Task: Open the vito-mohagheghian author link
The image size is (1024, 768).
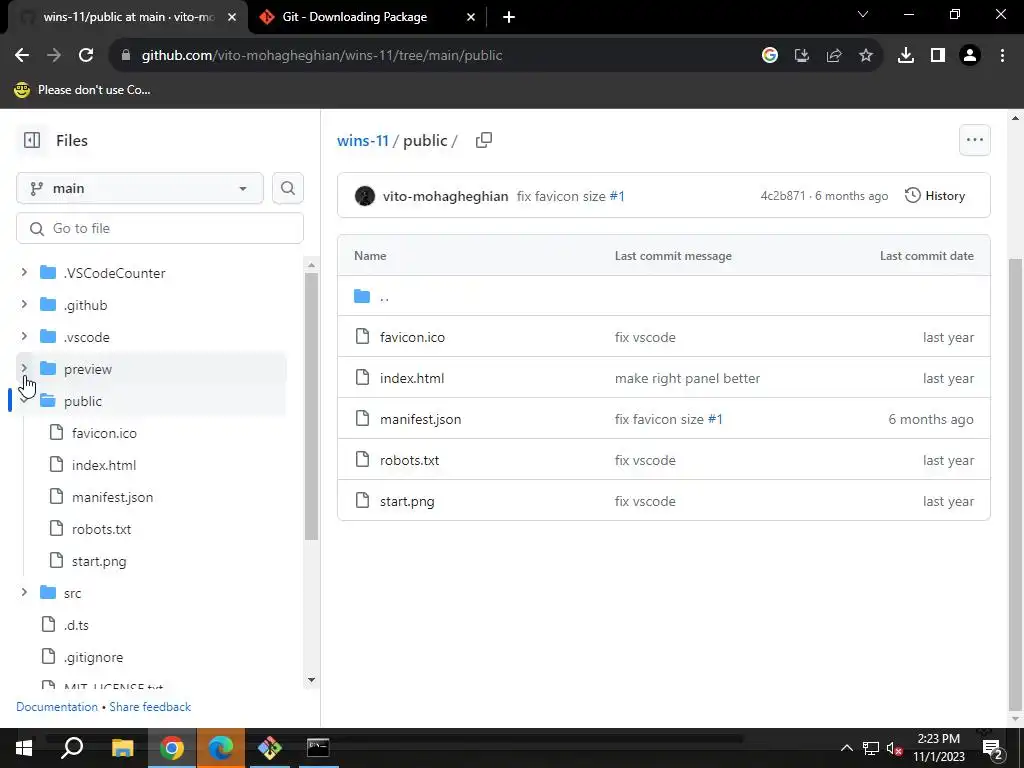Action: coord(445,196)
